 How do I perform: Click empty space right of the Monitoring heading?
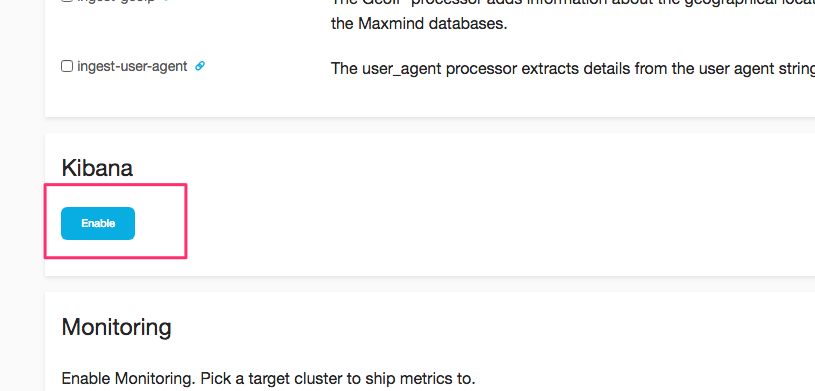pyautogui.click(x=468, y=328)
